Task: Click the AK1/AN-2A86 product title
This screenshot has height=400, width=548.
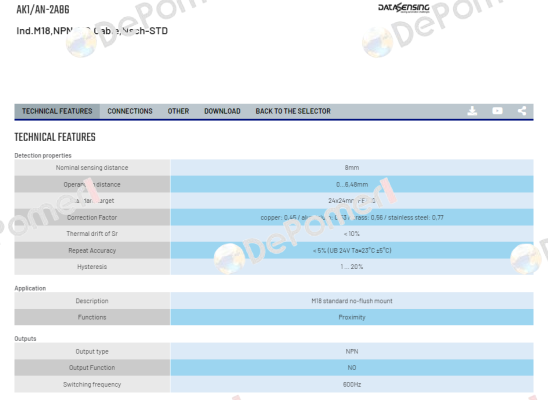Action: 43,9
